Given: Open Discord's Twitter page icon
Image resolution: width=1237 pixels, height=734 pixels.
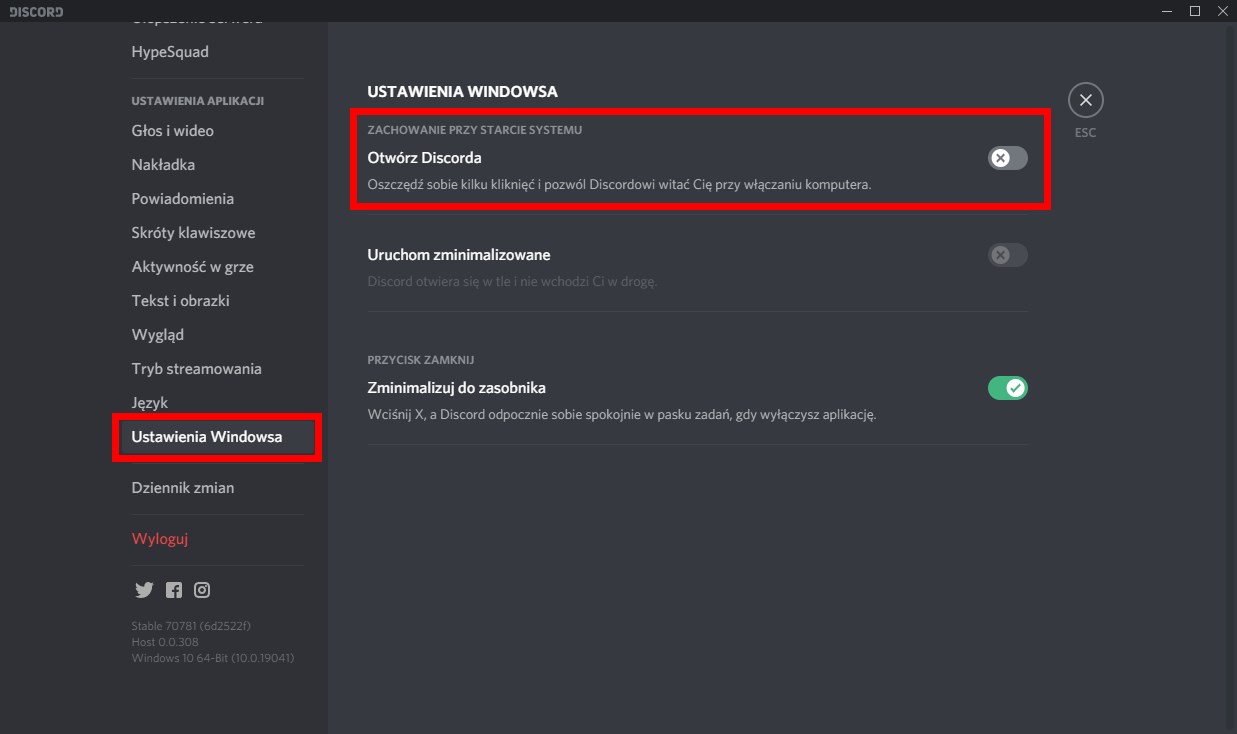Looking at the screenshot, I should 143,590.
